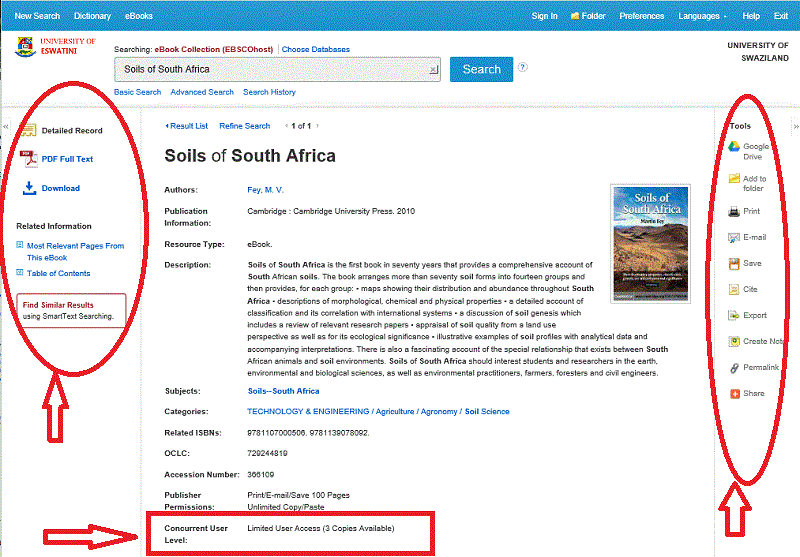Go to previous record arrow

pyautogui.click(x=286, y=126)
